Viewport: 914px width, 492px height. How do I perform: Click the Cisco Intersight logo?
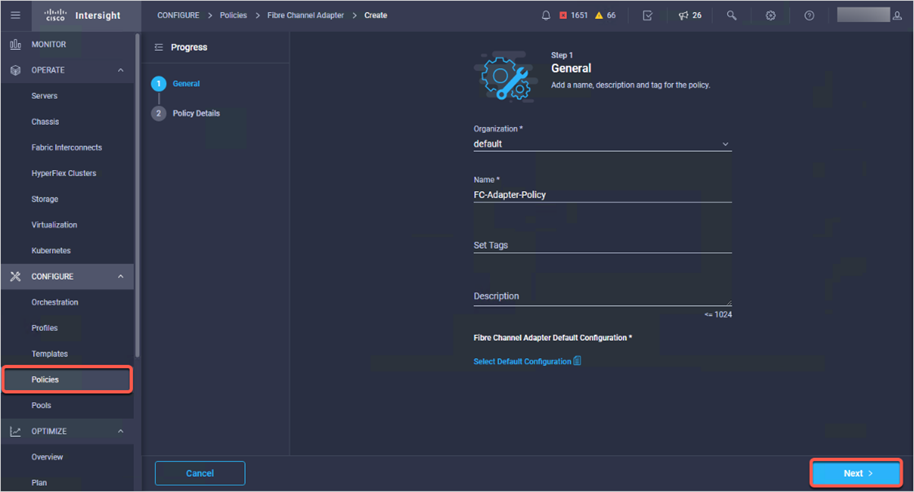83,15
